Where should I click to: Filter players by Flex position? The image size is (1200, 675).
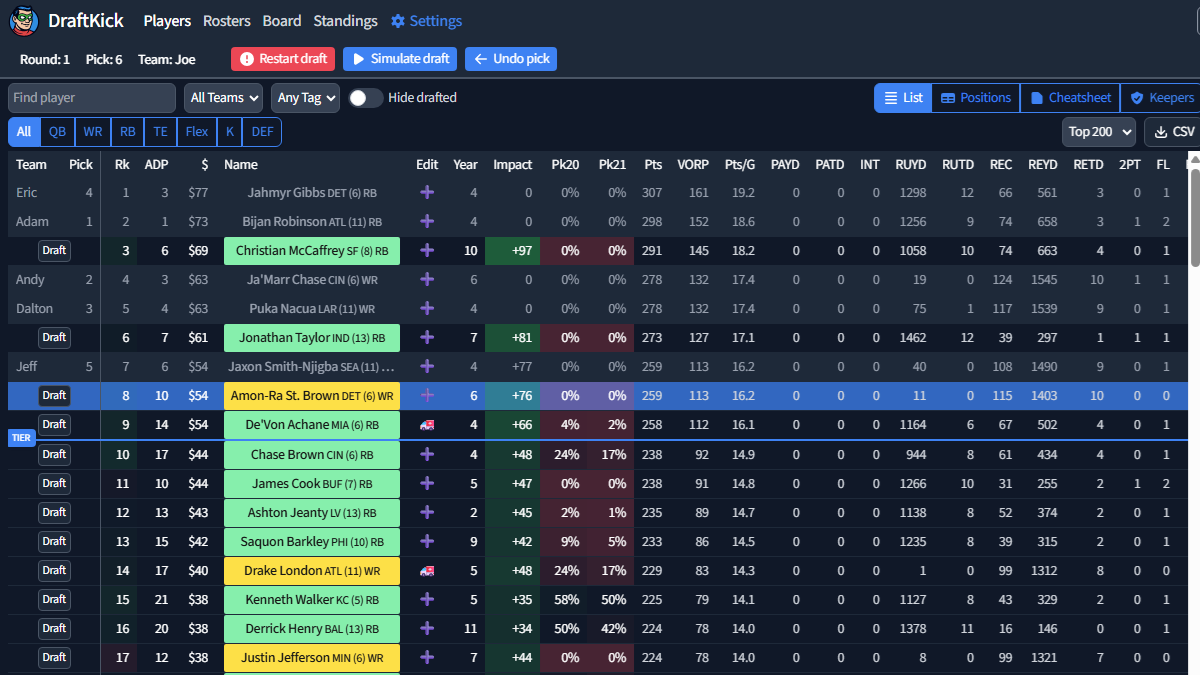pyautogui.click(x=197, y=132)
